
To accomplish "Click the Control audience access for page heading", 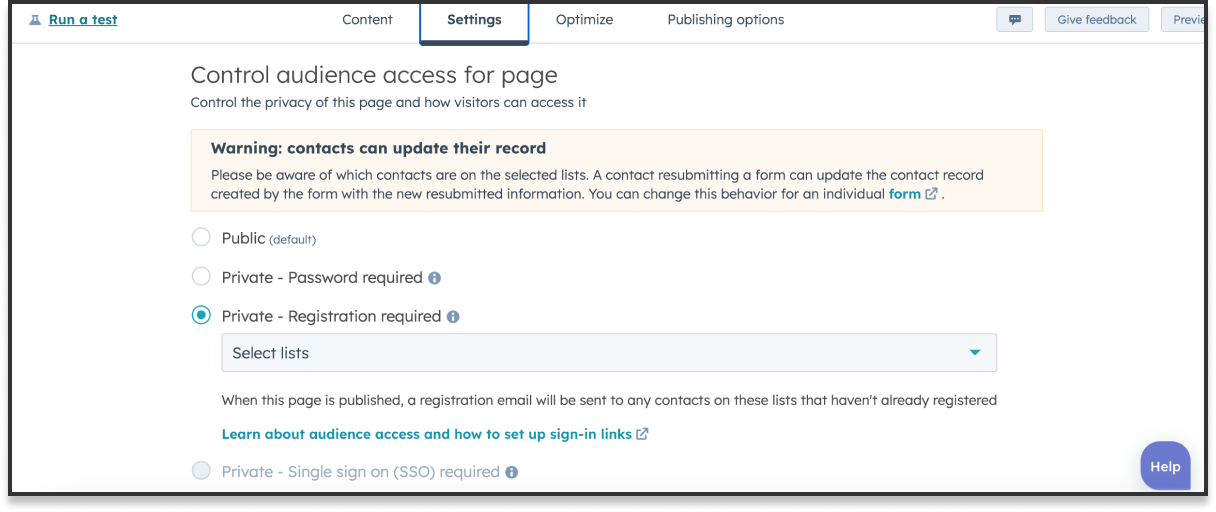I will (x=374, y=75).
